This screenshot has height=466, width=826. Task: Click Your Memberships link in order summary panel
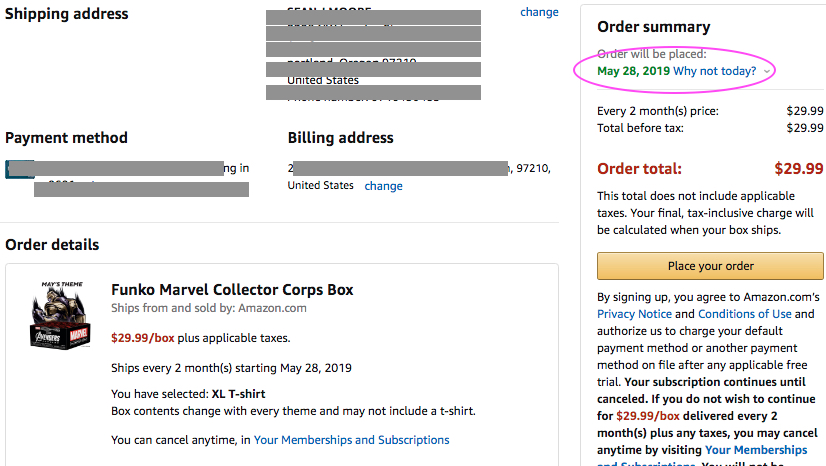click(x=756, y=450)
